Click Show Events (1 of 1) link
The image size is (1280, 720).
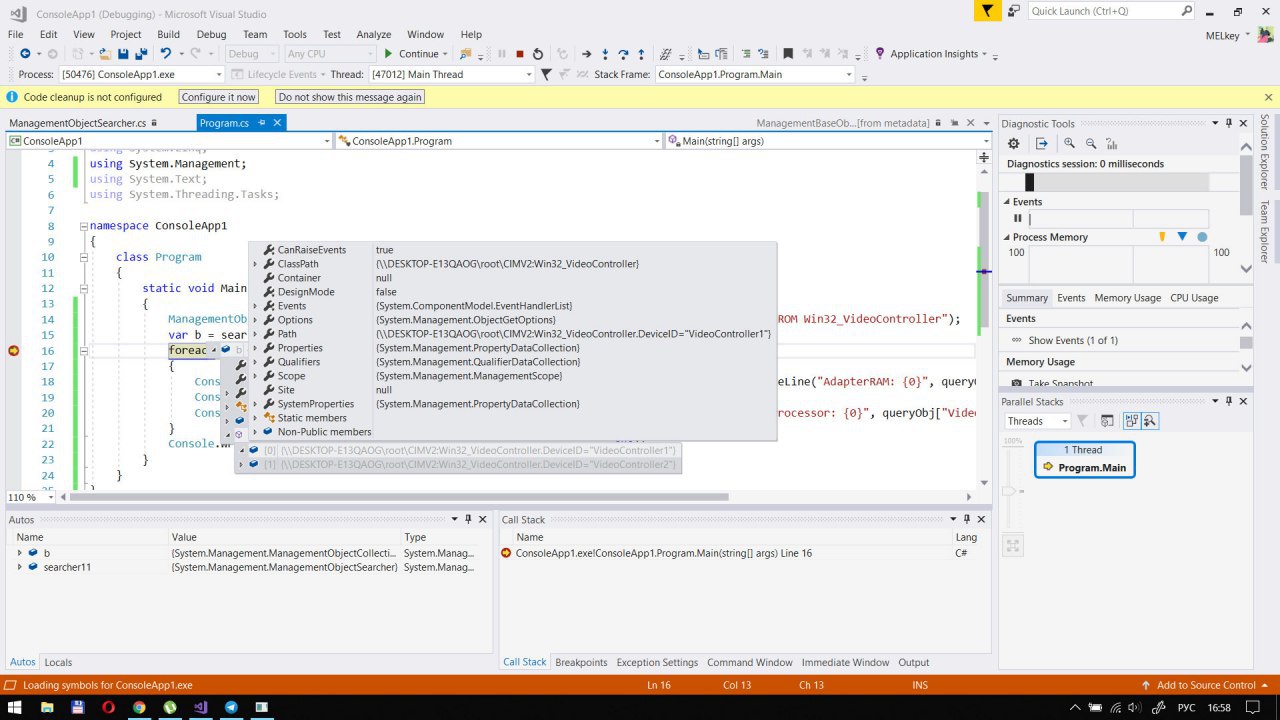[x=1072, y=341]
